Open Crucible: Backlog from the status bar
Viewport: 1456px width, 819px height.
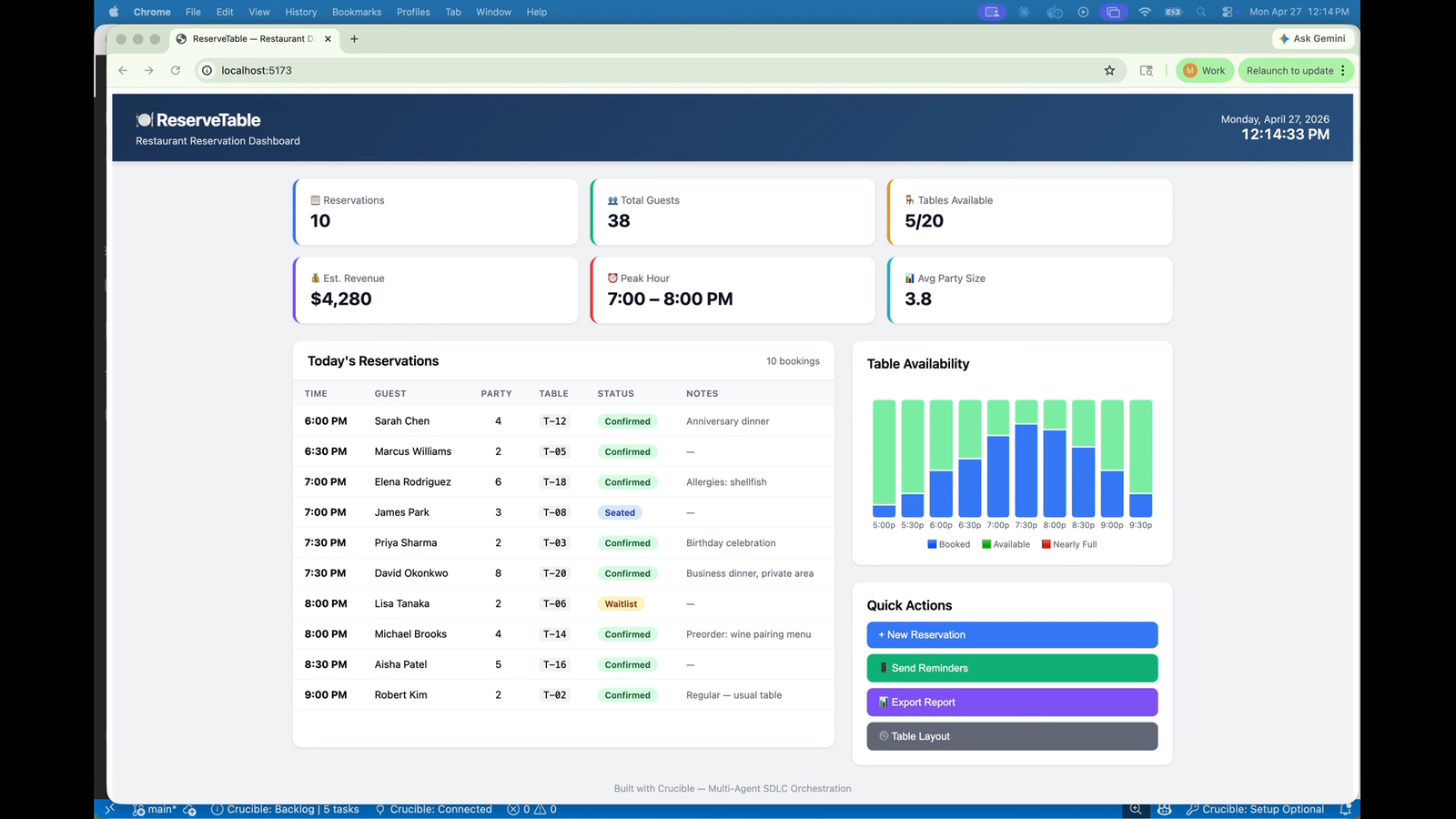pos(285,809)
